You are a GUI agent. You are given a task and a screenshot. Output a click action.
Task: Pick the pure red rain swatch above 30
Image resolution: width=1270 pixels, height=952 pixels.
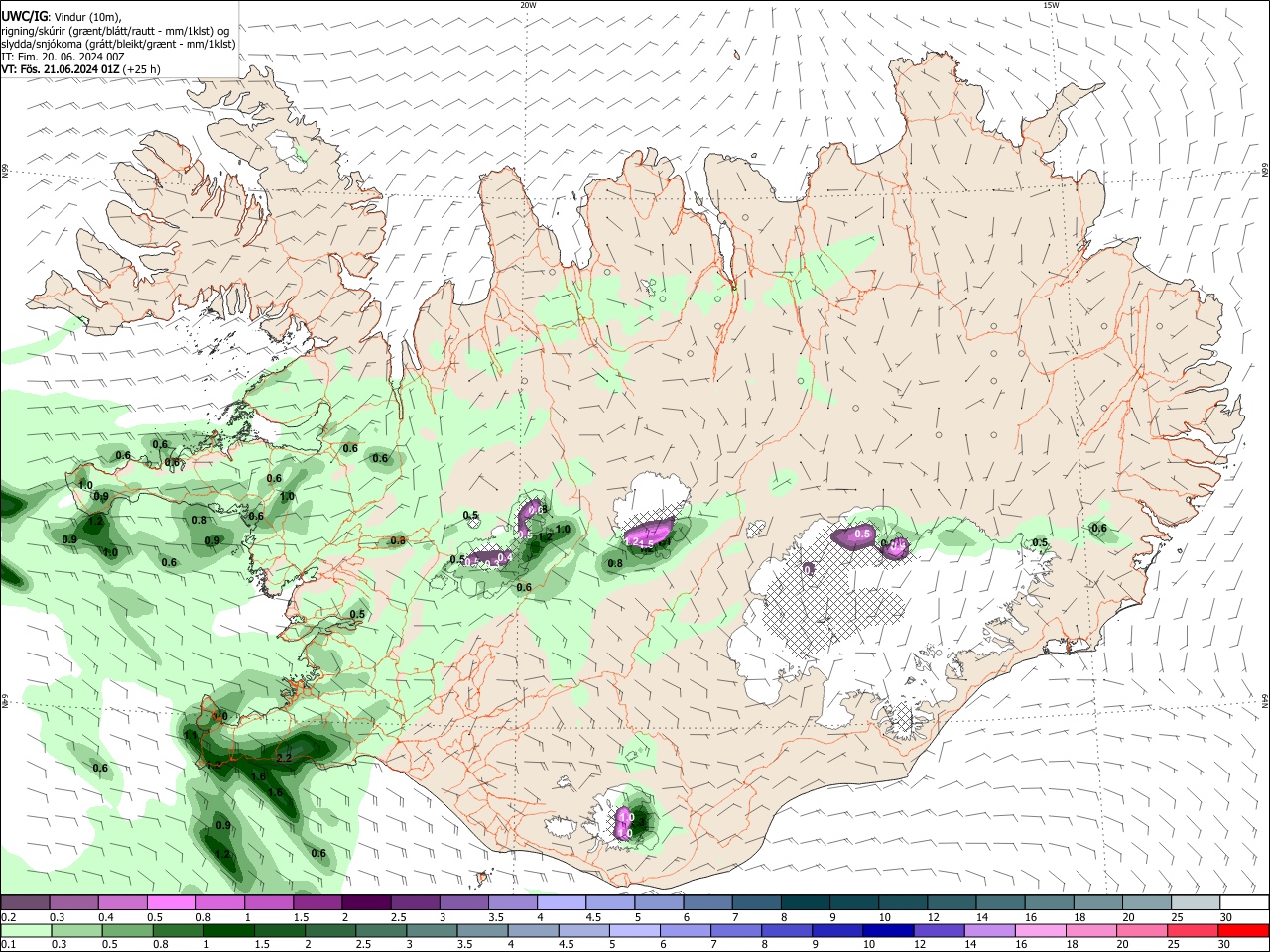1242,930
